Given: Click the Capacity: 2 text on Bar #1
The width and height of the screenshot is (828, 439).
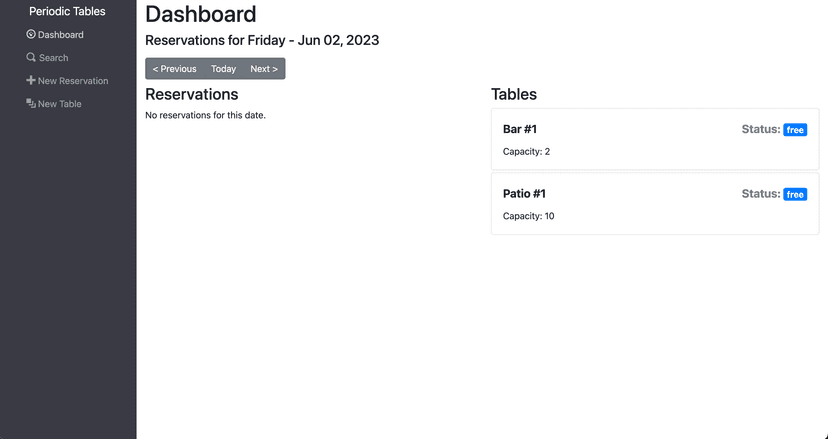Looking at the screenshot, I should (x=526, y=152).
